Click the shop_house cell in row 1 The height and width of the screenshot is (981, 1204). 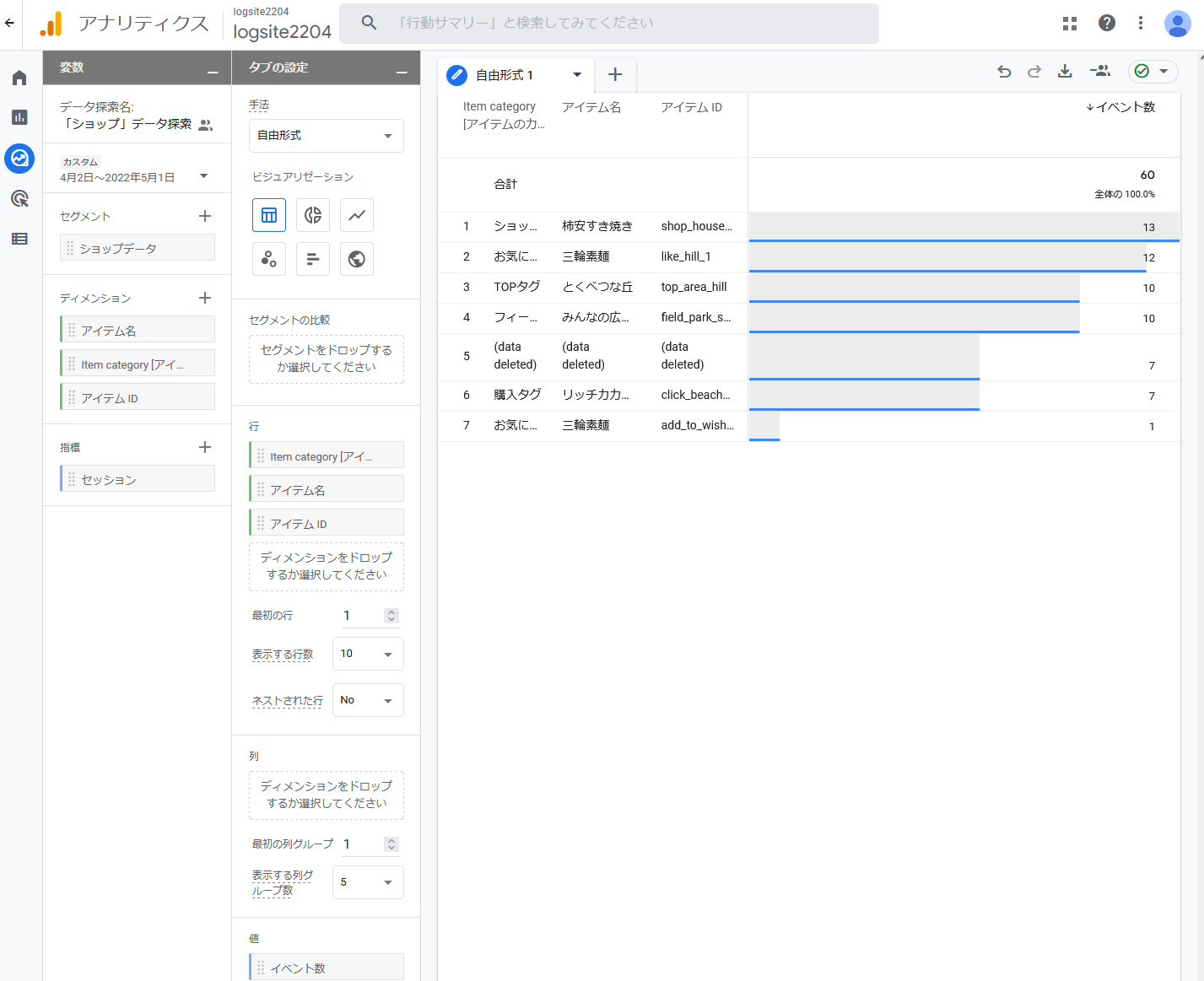697,226
